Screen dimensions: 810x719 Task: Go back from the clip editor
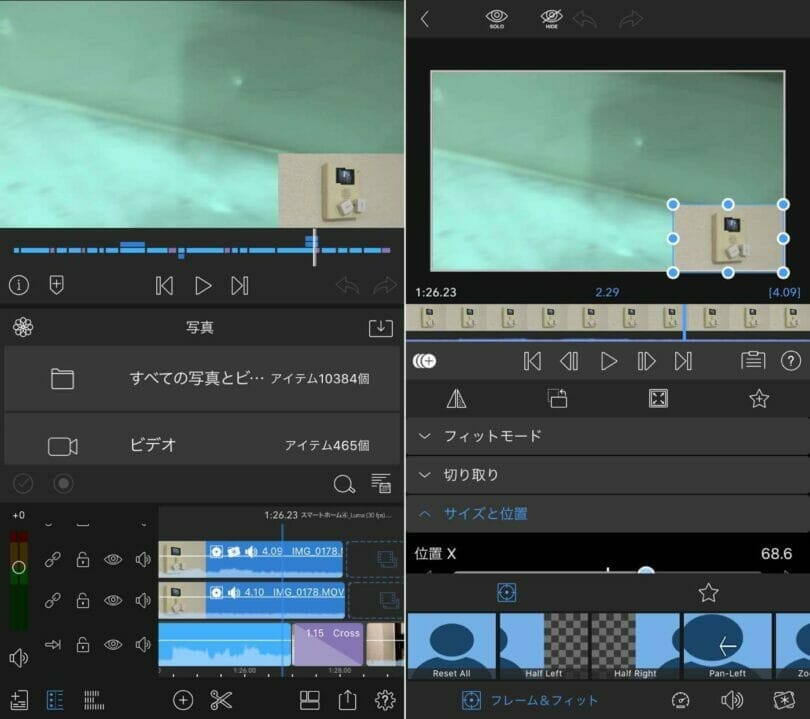425,19
